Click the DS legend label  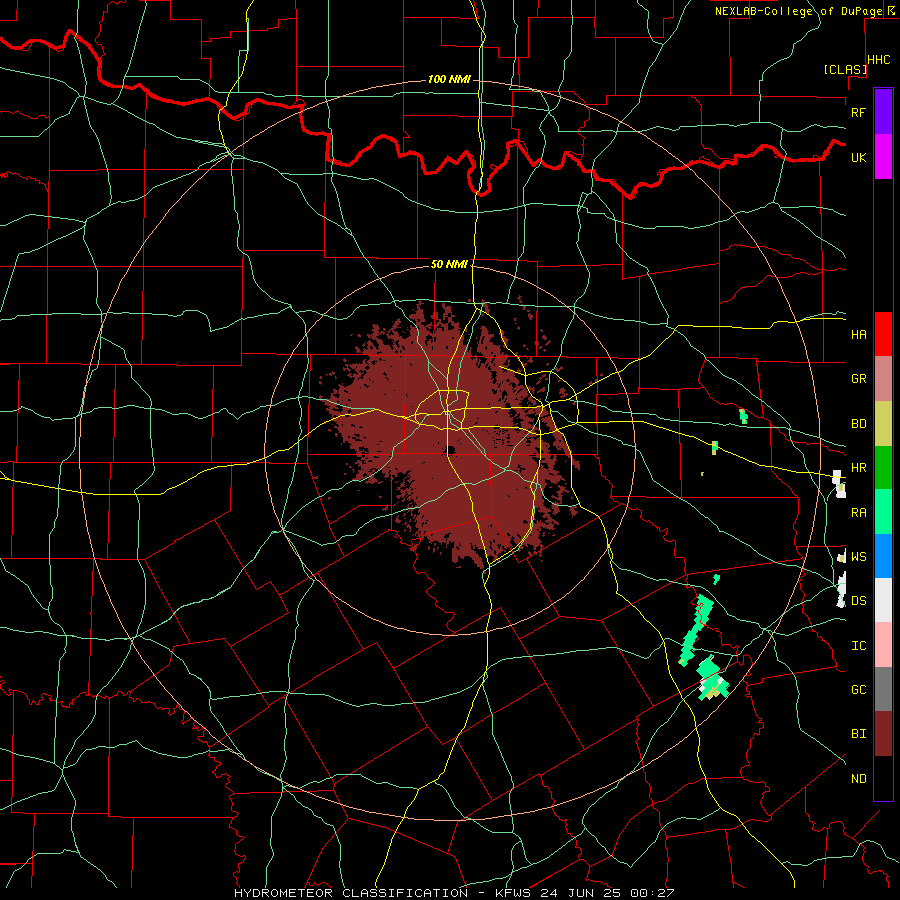(858, 601)
